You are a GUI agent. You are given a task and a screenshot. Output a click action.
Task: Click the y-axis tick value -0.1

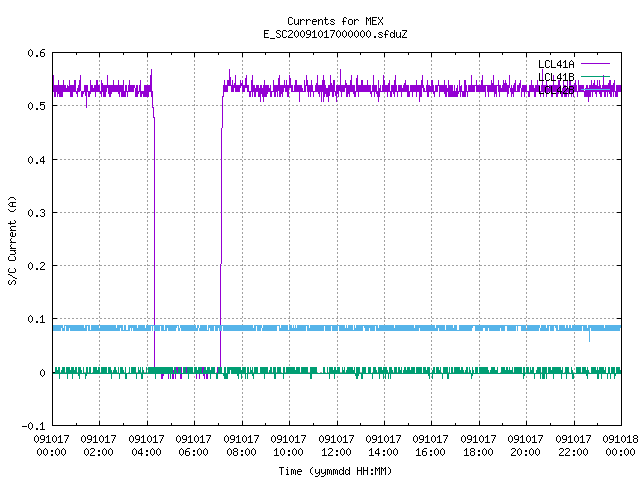[33, 426]
